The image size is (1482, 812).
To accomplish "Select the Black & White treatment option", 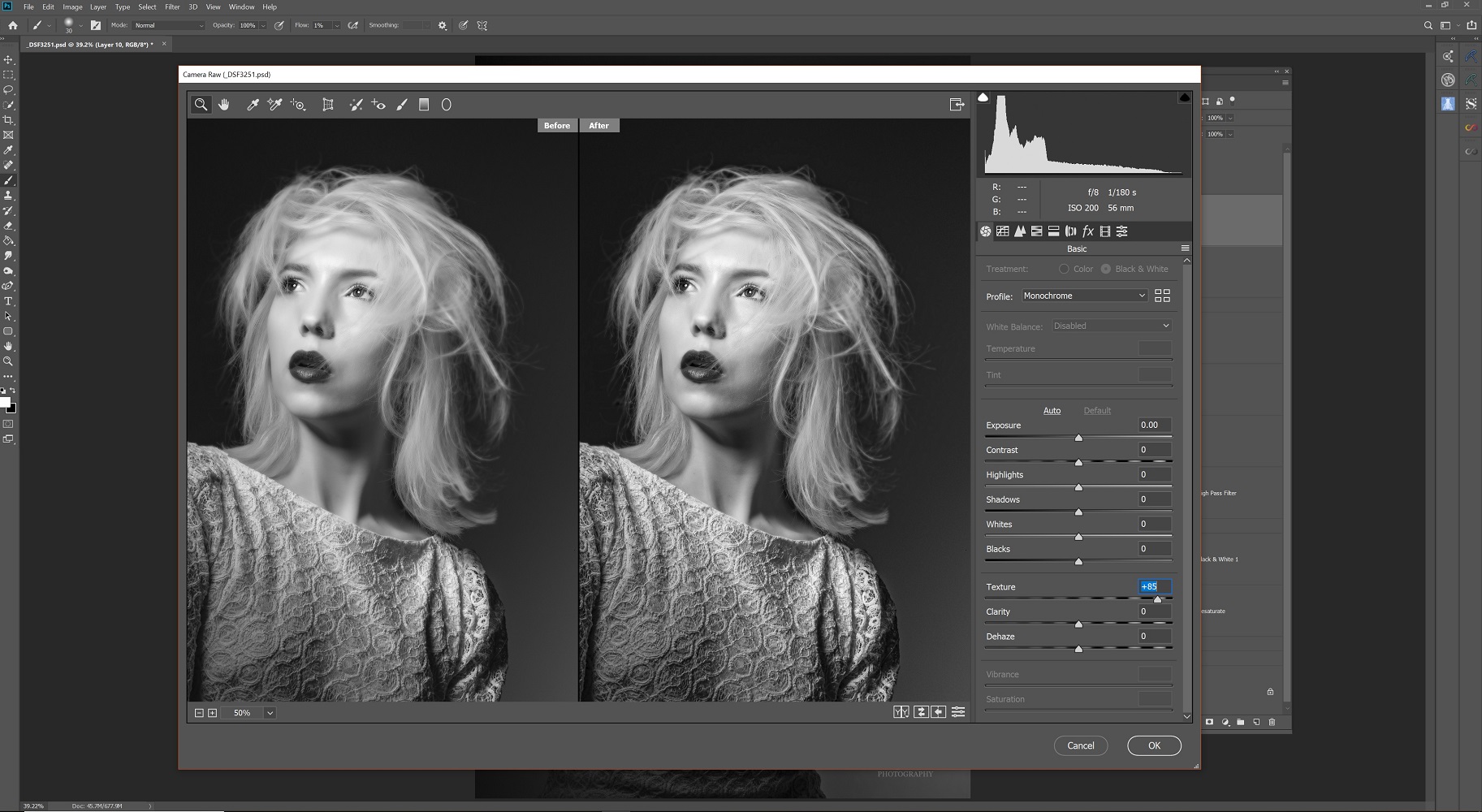I will 1106,269.
